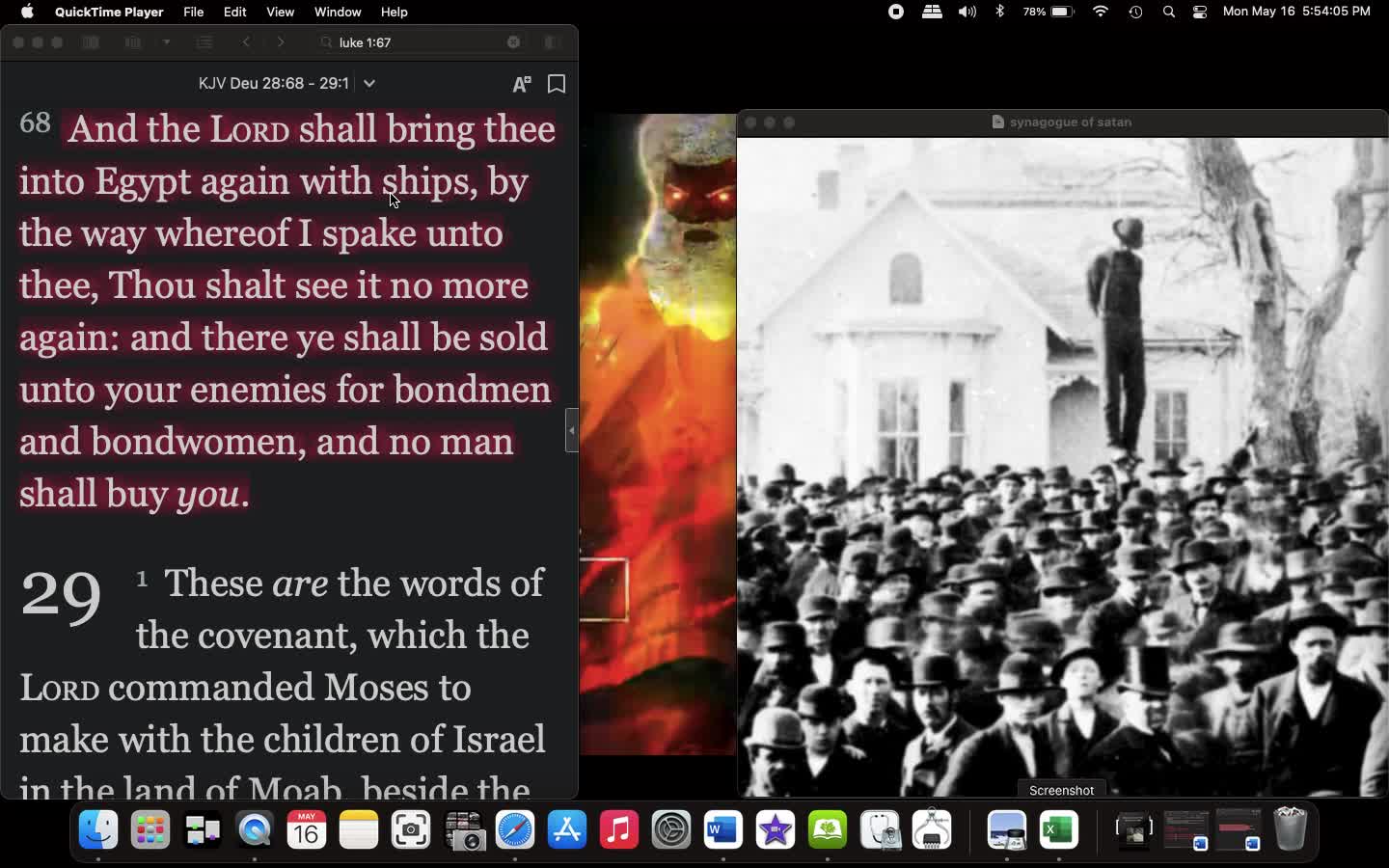Screen dimensions: 1389x868
Task: Open the Window menu
Action: [338, 12]
